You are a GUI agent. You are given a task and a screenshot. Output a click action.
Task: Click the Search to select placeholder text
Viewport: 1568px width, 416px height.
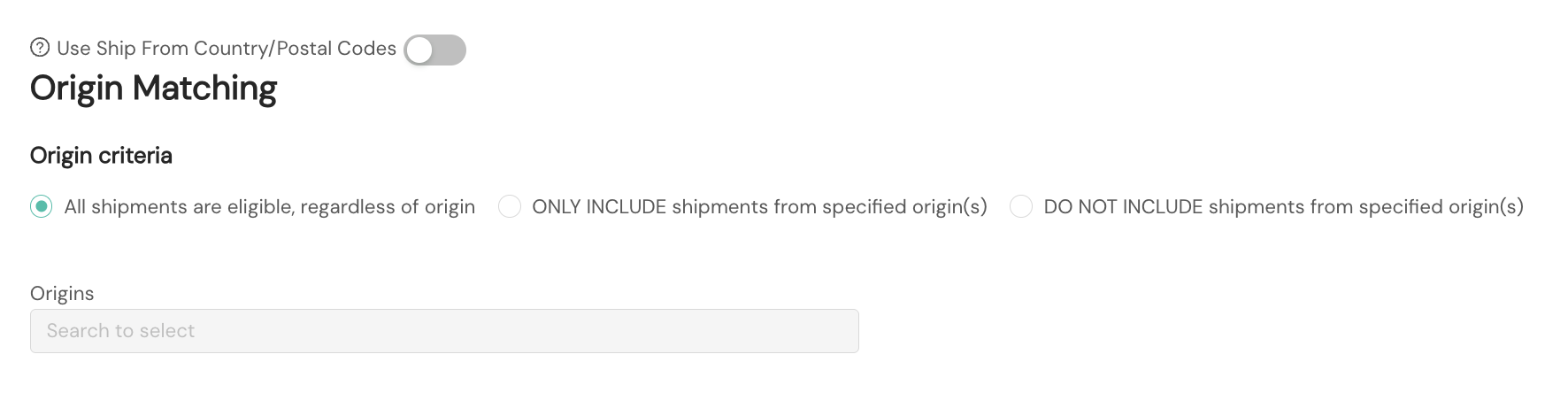(120, 331)
